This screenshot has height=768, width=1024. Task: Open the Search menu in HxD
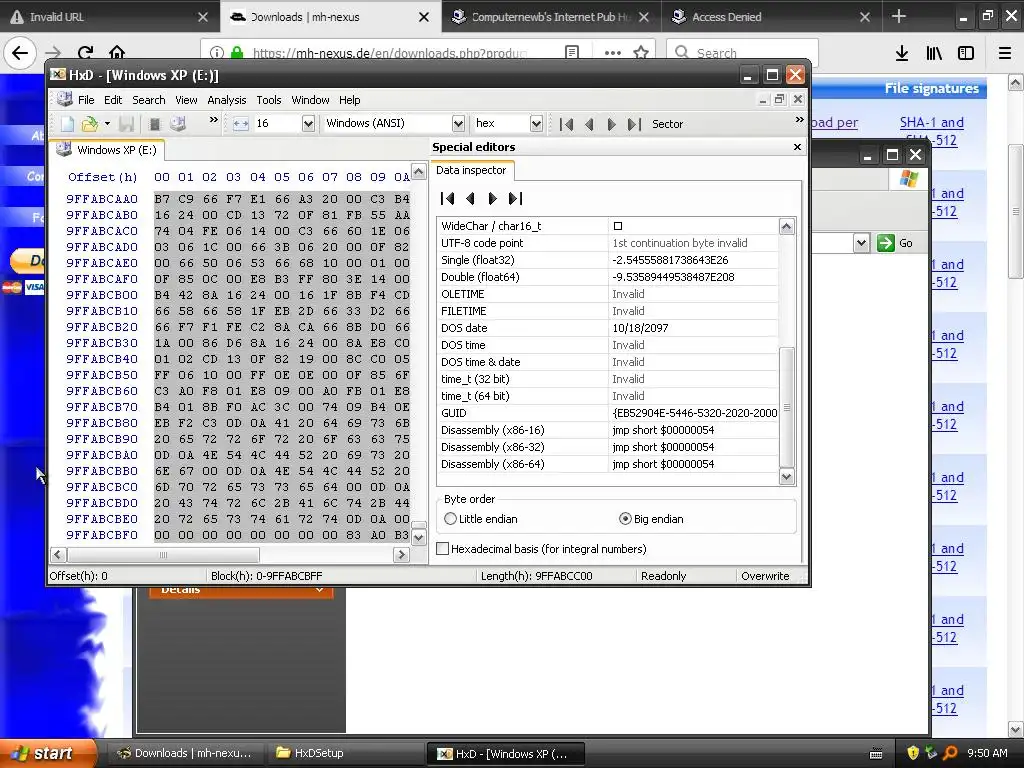(149, 100)
